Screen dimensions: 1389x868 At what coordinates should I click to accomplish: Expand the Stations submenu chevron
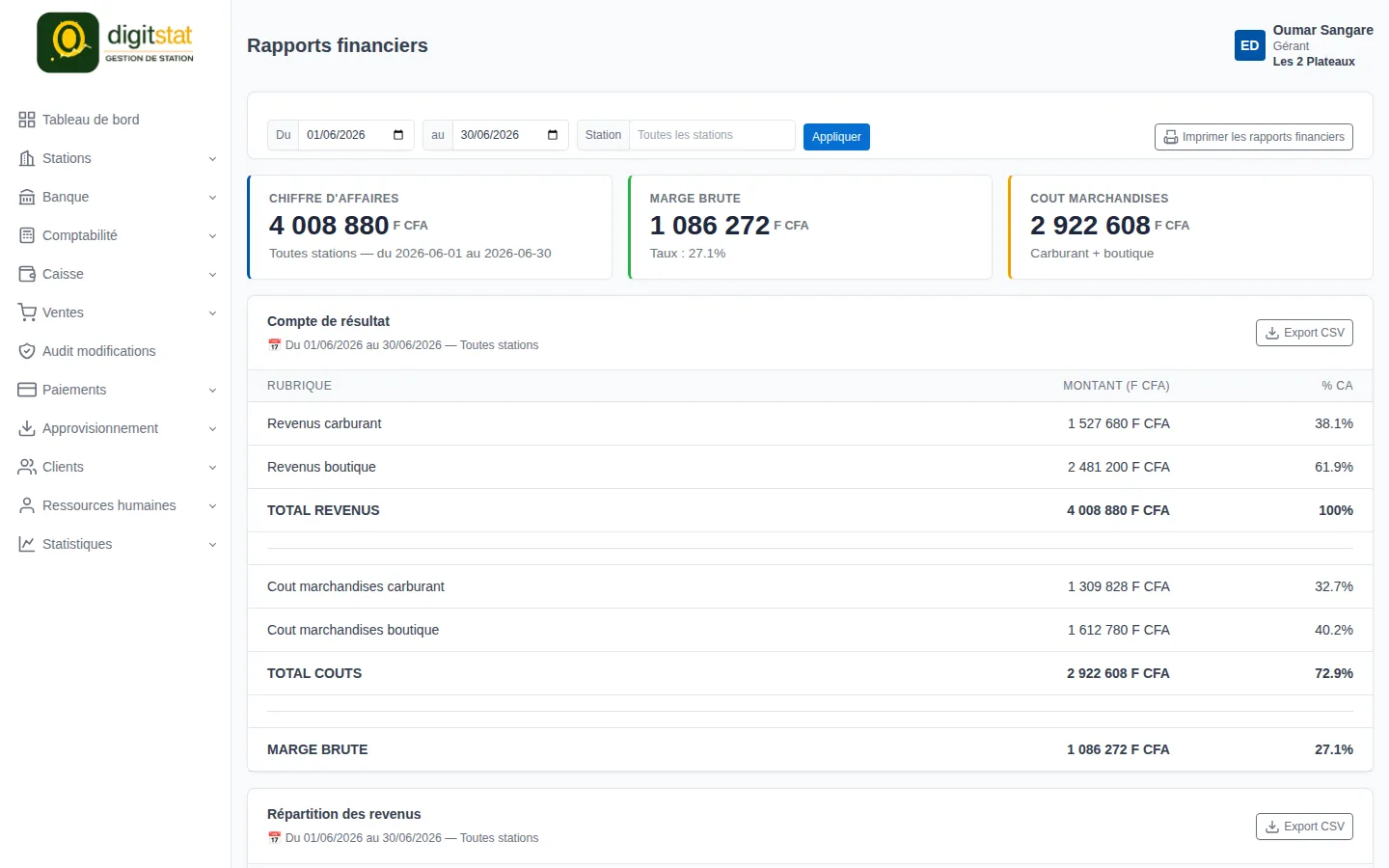click(x=212, y=159)
